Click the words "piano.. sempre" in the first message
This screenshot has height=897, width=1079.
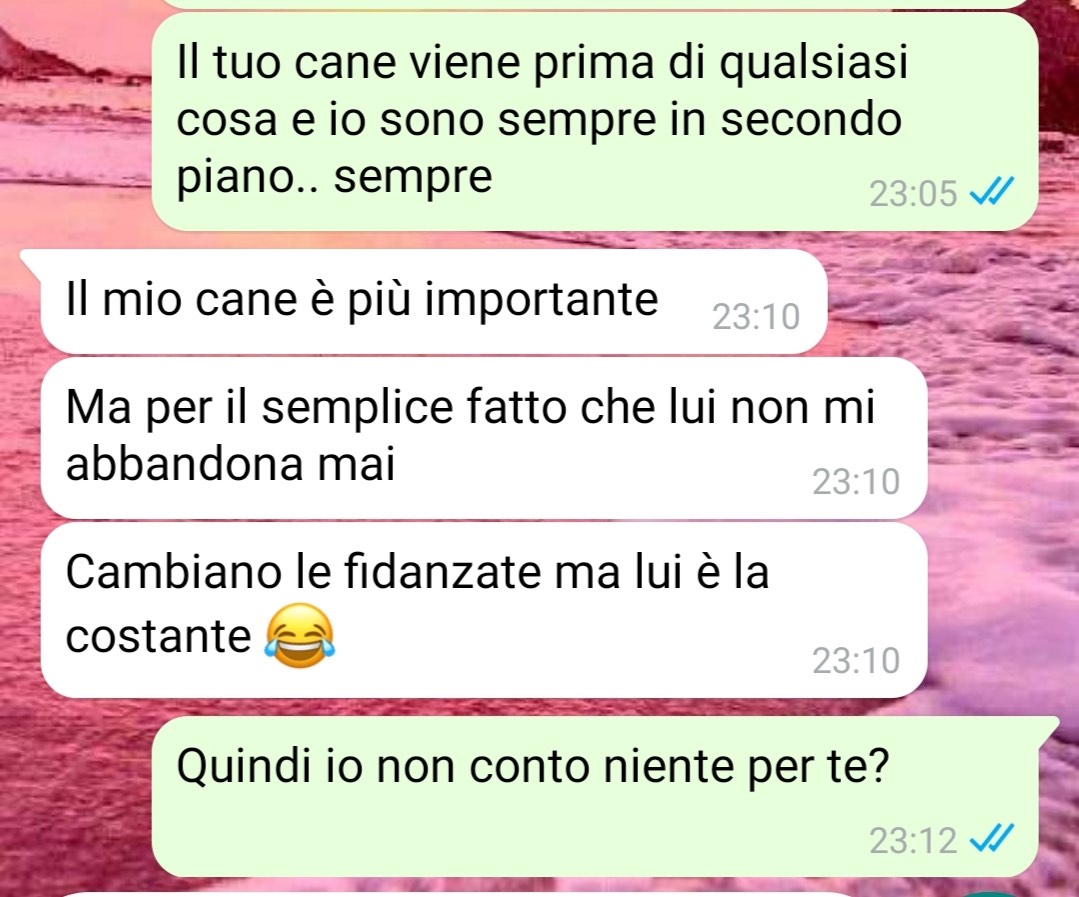click(334, 177)
